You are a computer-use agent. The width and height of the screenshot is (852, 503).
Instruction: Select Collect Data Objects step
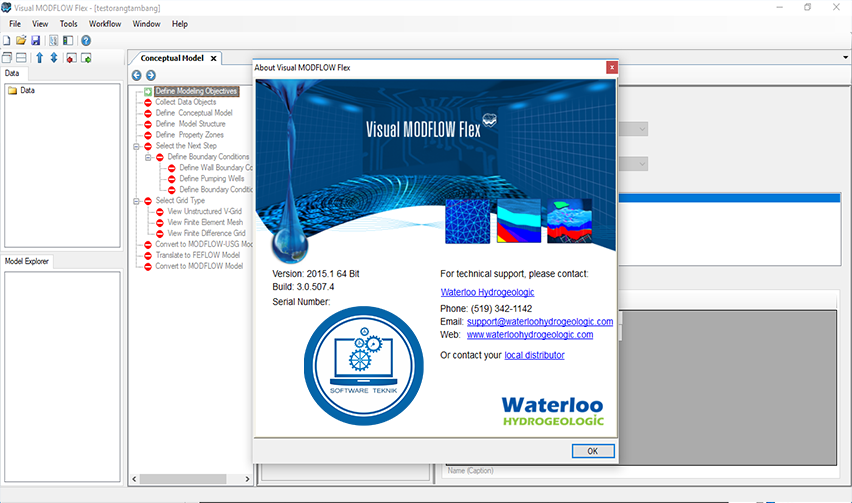click(186, 102)
